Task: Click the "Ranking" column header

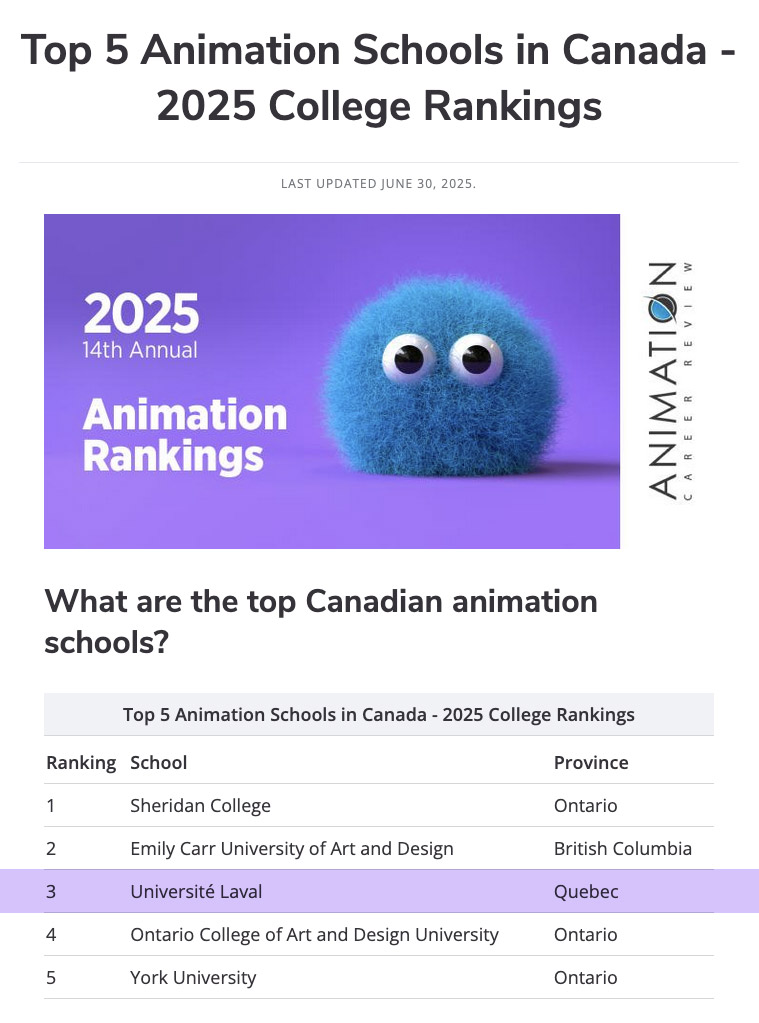Action: pos(81,762)
